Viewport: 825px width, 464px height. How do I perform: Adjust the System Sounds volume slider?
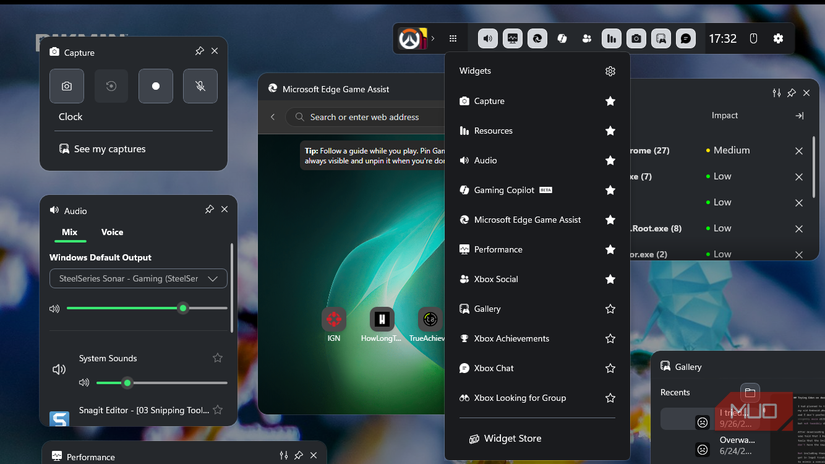(x=162, y=383)
